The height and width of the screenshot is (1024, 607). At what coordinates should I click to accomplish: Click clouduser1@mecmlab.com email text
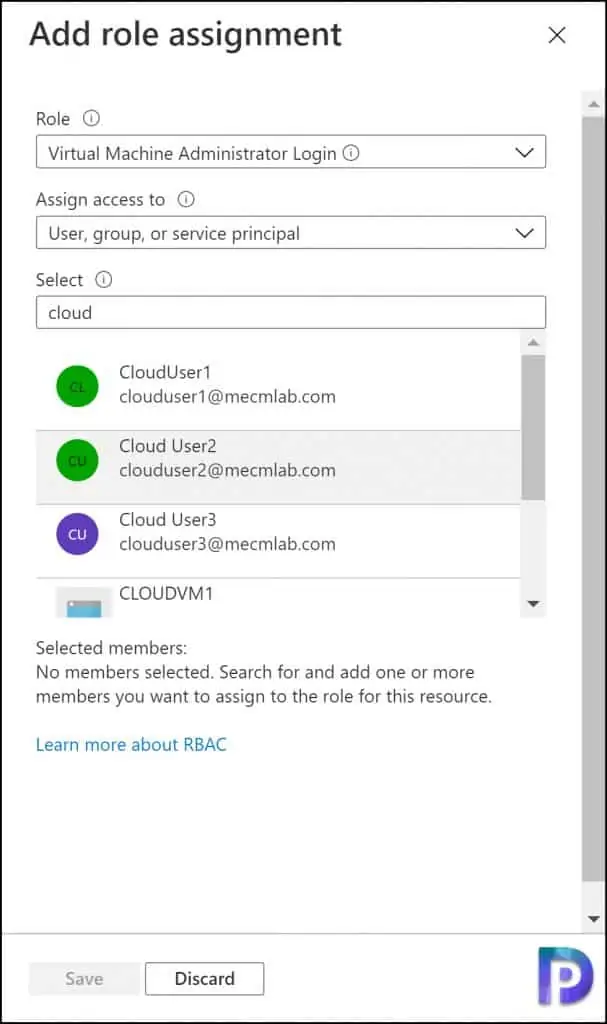point(227,397)
